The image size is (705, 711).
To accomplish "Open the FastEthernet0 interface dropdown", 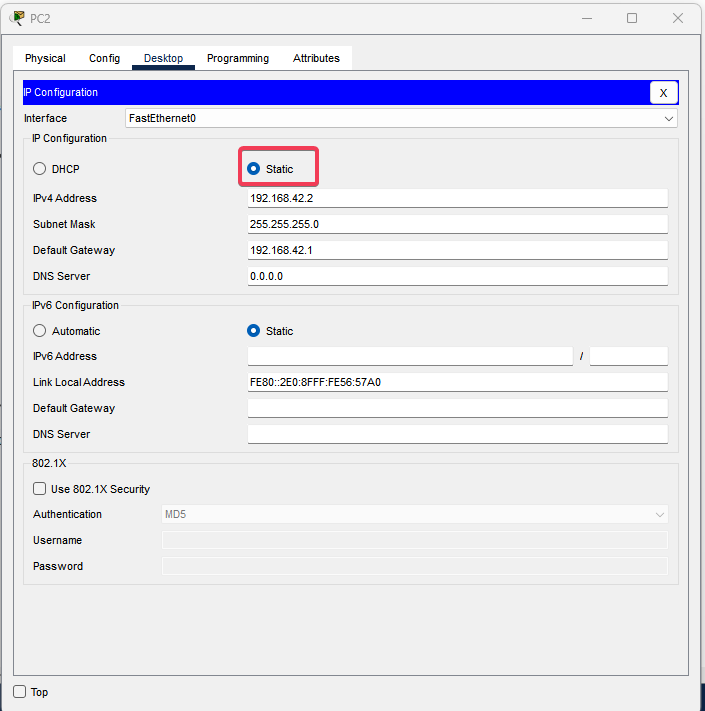I will (401, 118).
